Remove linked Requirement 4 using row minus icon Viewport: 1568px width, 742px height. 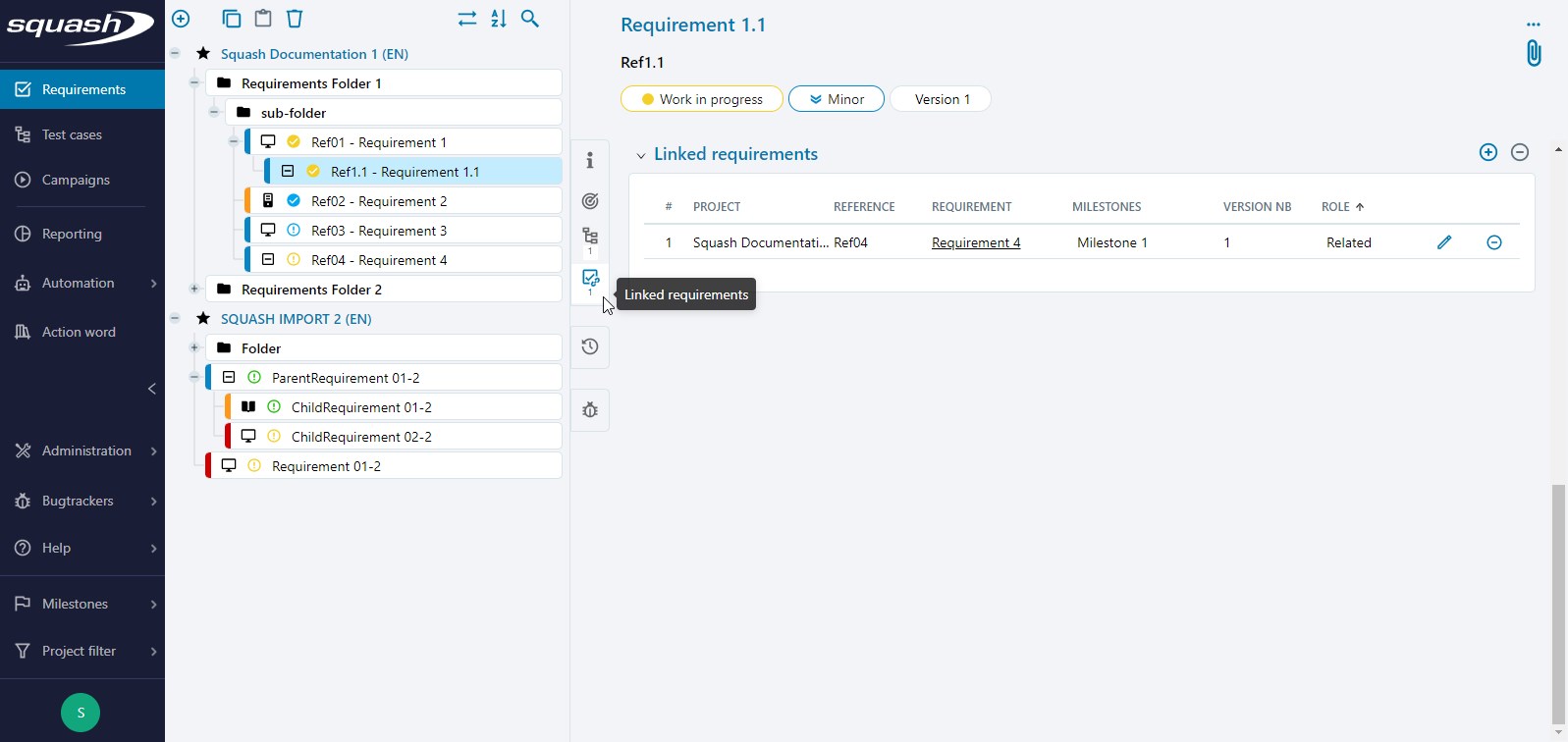1493,242
